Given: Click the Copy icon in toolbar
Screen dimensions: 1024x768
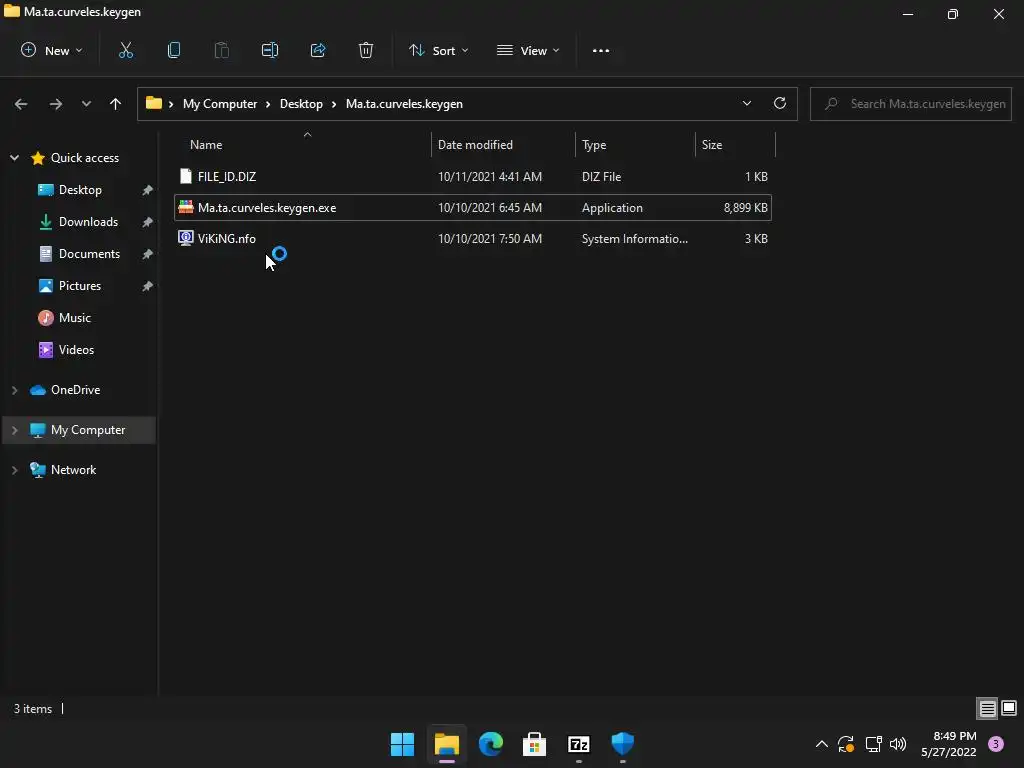Looking at the screenshot, I should pyautogui.click(x=174, y=50).
